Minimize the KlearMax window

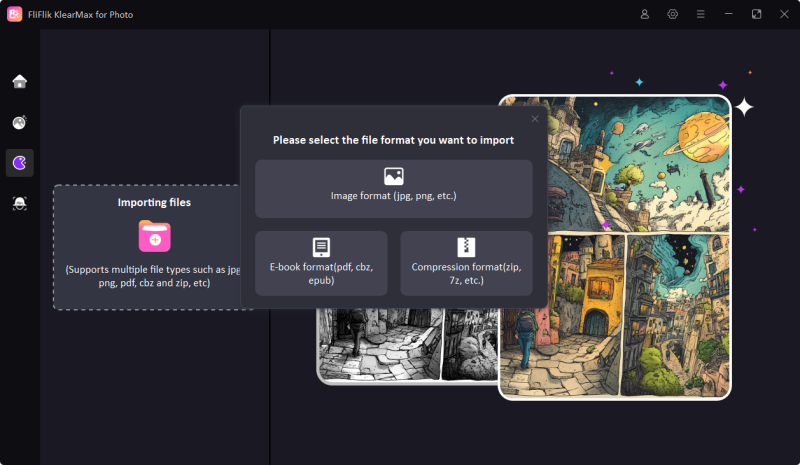pos(729,14)
